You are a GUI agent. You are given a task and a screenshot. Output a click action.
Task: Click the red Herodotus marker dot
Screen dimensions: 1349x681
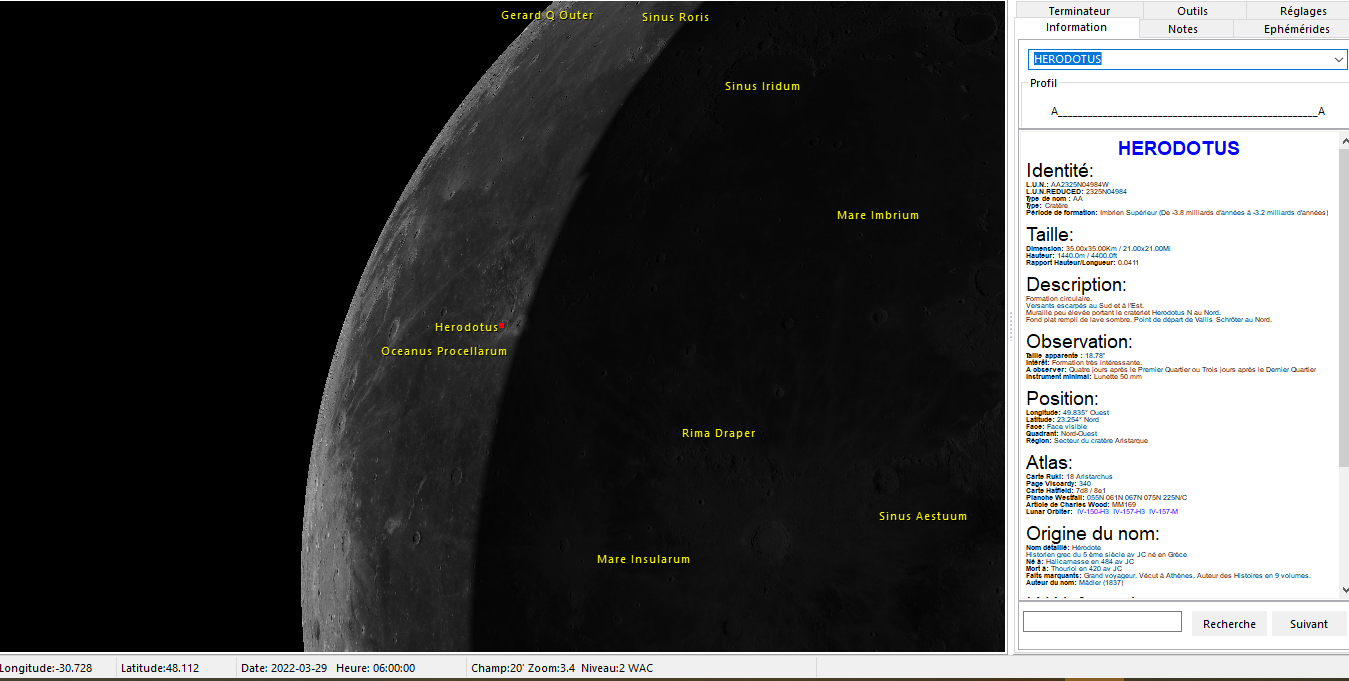click(x=502, y=325)
